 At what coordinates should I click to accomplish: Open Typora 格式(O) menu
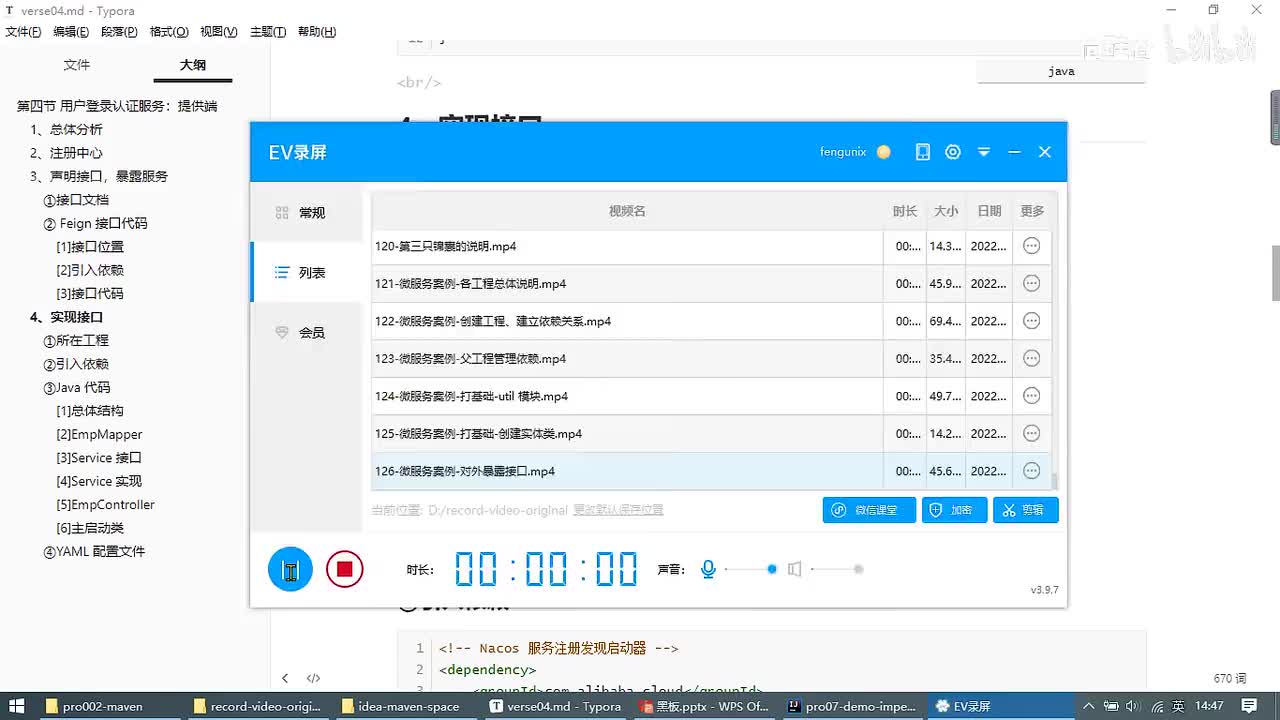pos(169,32)
